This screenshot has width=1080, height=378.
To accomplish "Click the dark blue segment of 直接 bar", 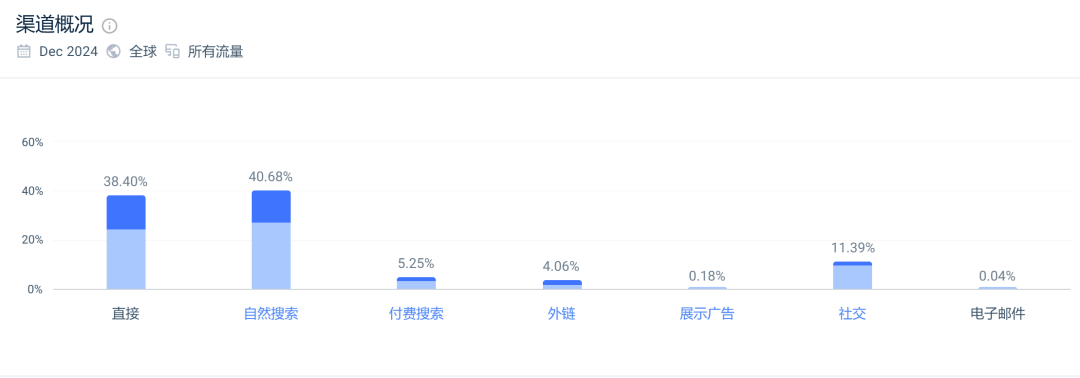I will coord(126,213).
